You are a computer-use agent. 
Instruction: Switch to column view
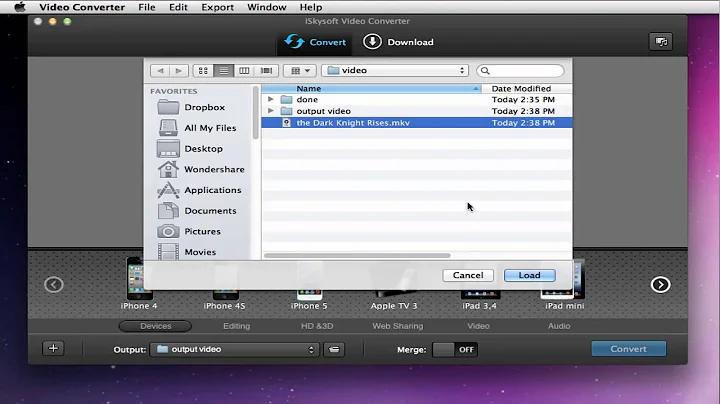[x=244, y=71]
